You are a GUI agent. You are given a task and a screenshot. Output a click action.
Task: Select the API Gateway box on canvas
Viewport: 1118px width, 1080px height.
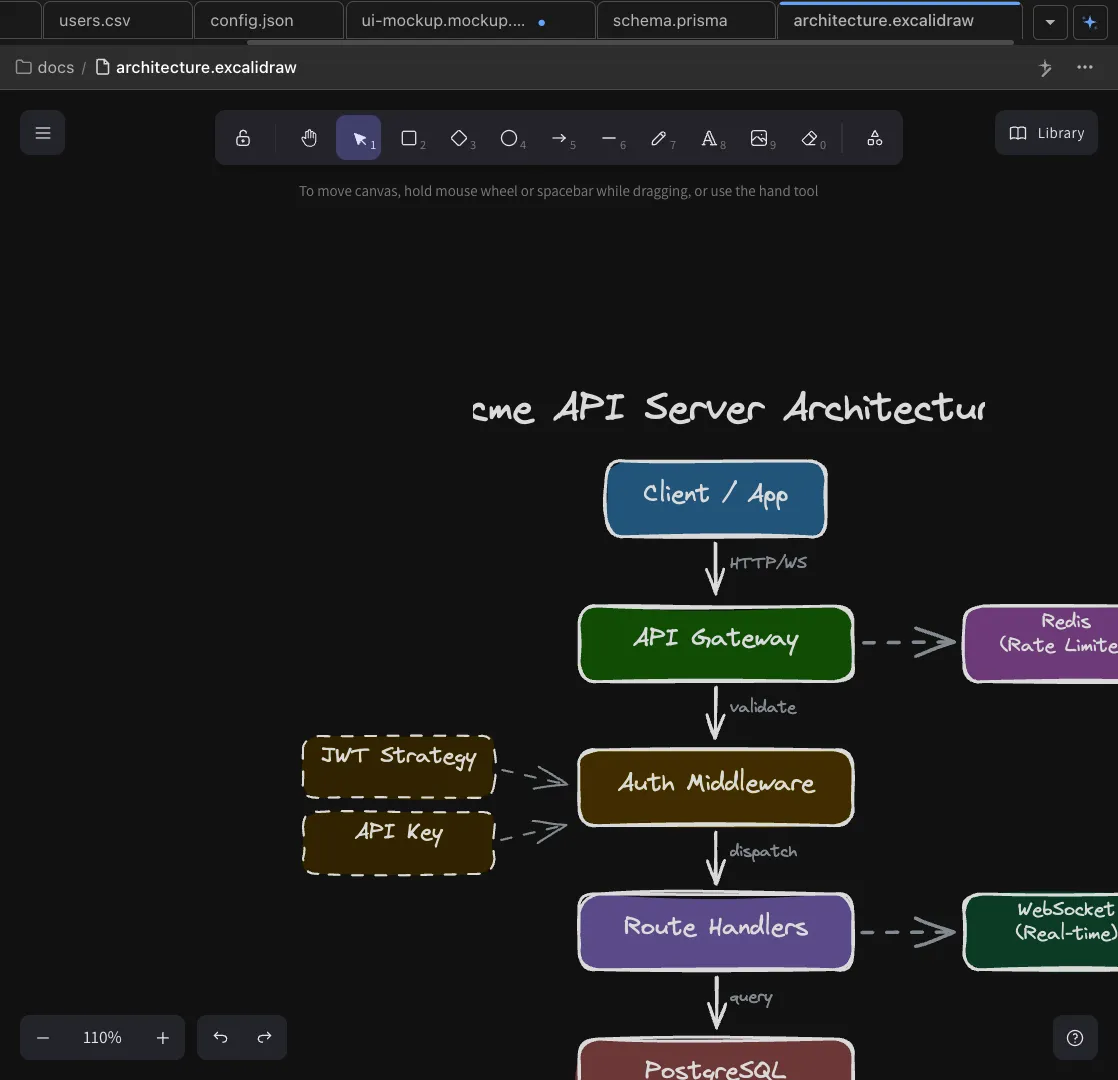click(715, 643)
